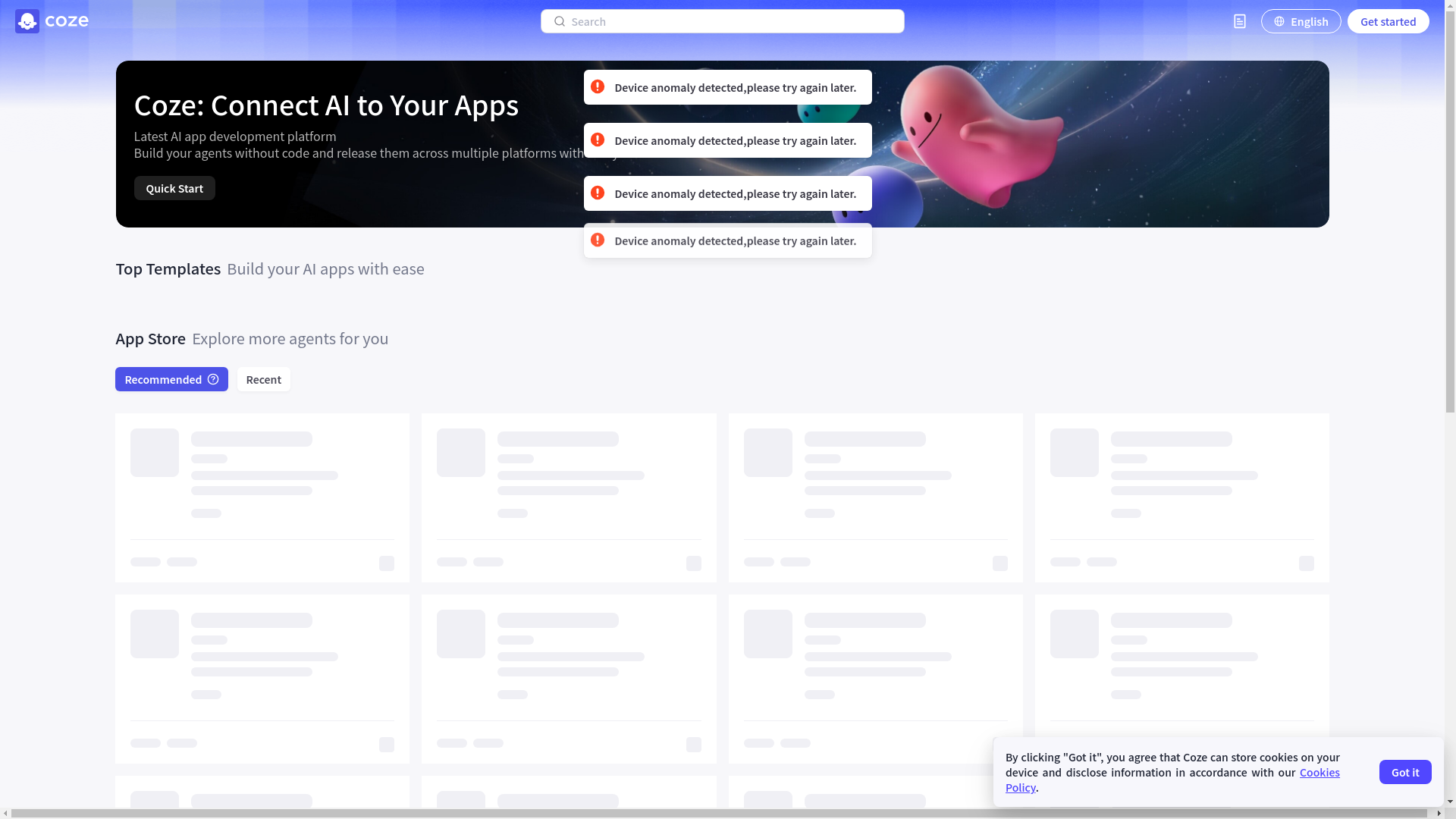Click the globe icon in language selector

point(1279,21)
